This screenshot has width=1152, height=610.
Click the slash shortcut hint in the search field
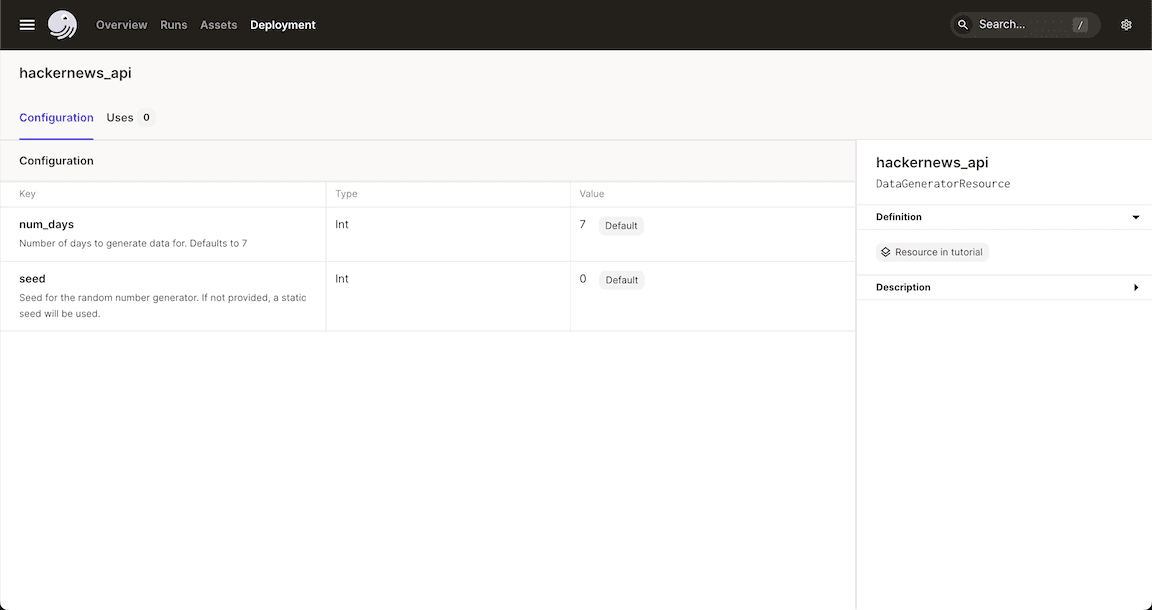(1079, 24)
